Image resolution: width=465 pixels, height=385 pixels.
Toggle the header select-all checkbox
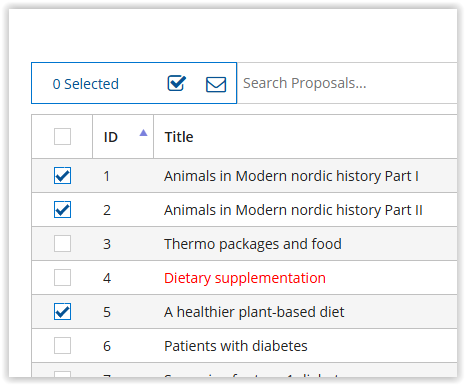pos(62,137)
